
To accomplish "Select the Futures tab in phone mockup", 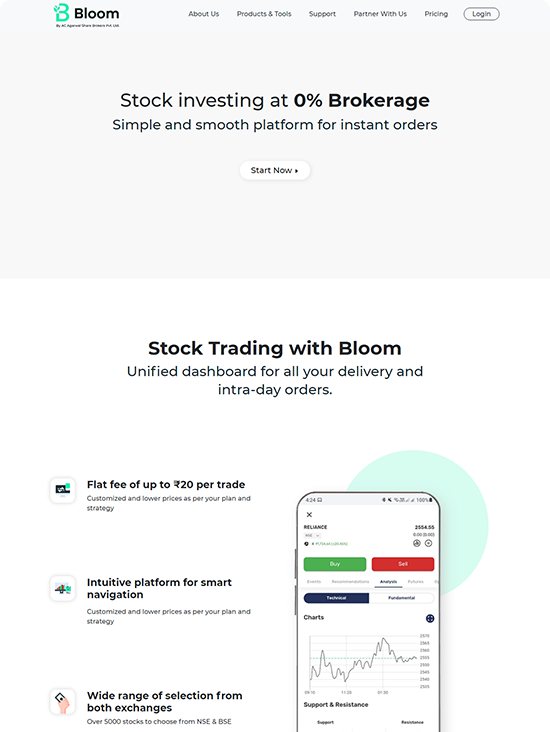I will 416,582.
